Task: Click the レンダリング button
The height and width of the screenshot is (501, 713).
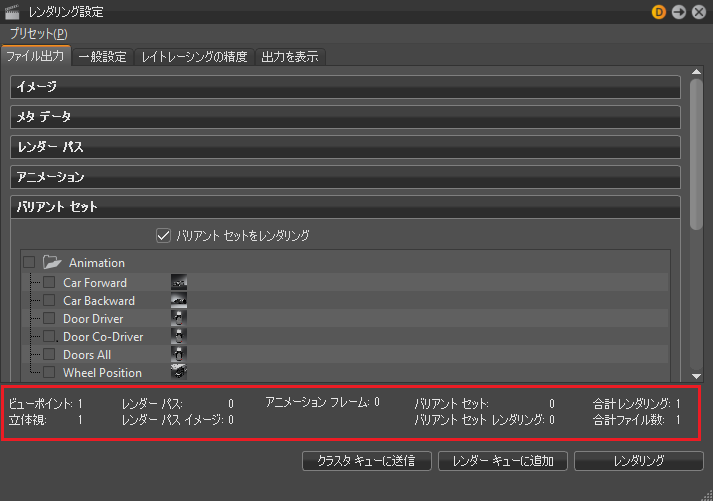Action: (638, 461)
